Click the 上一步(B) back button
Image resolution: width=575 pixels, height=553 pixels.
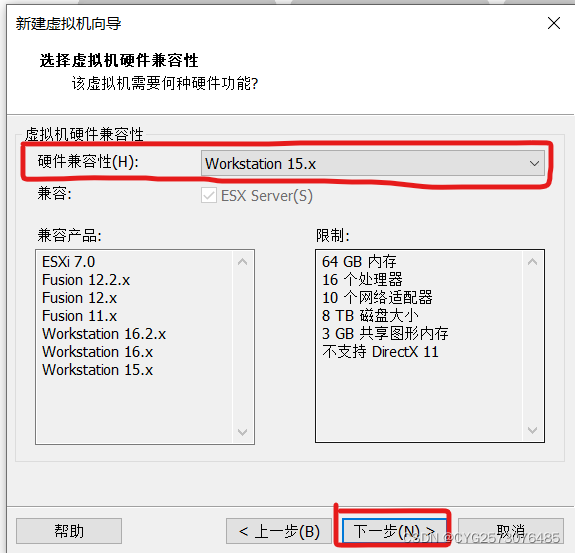coord(279,531)
